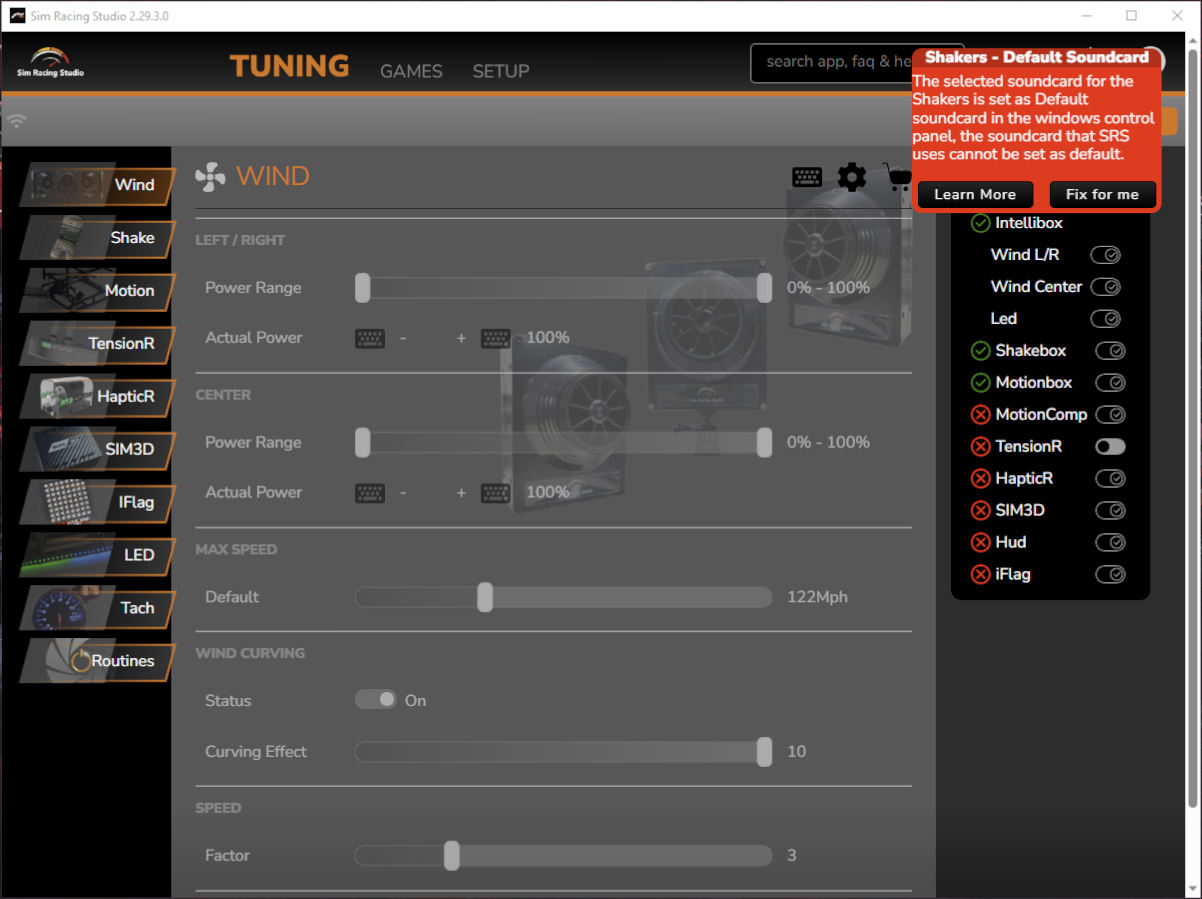Click the green check icon next to Shakebox
The height and width of the screenshot is (899, 1202).
[x=980, y=351]
